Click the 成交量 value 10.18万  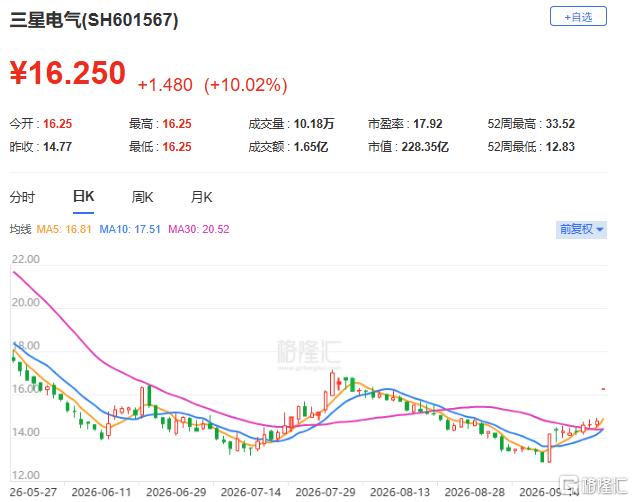coord(314,124)
